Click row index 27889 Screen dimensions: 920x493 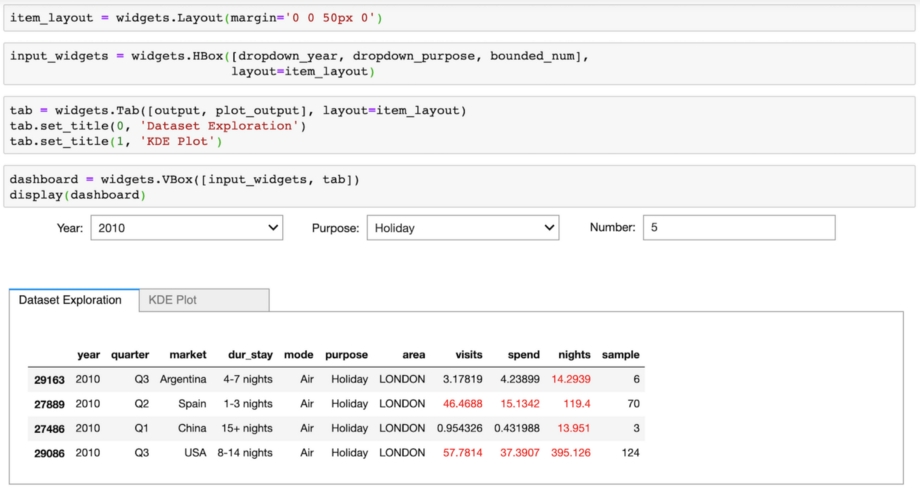[49, 404]
